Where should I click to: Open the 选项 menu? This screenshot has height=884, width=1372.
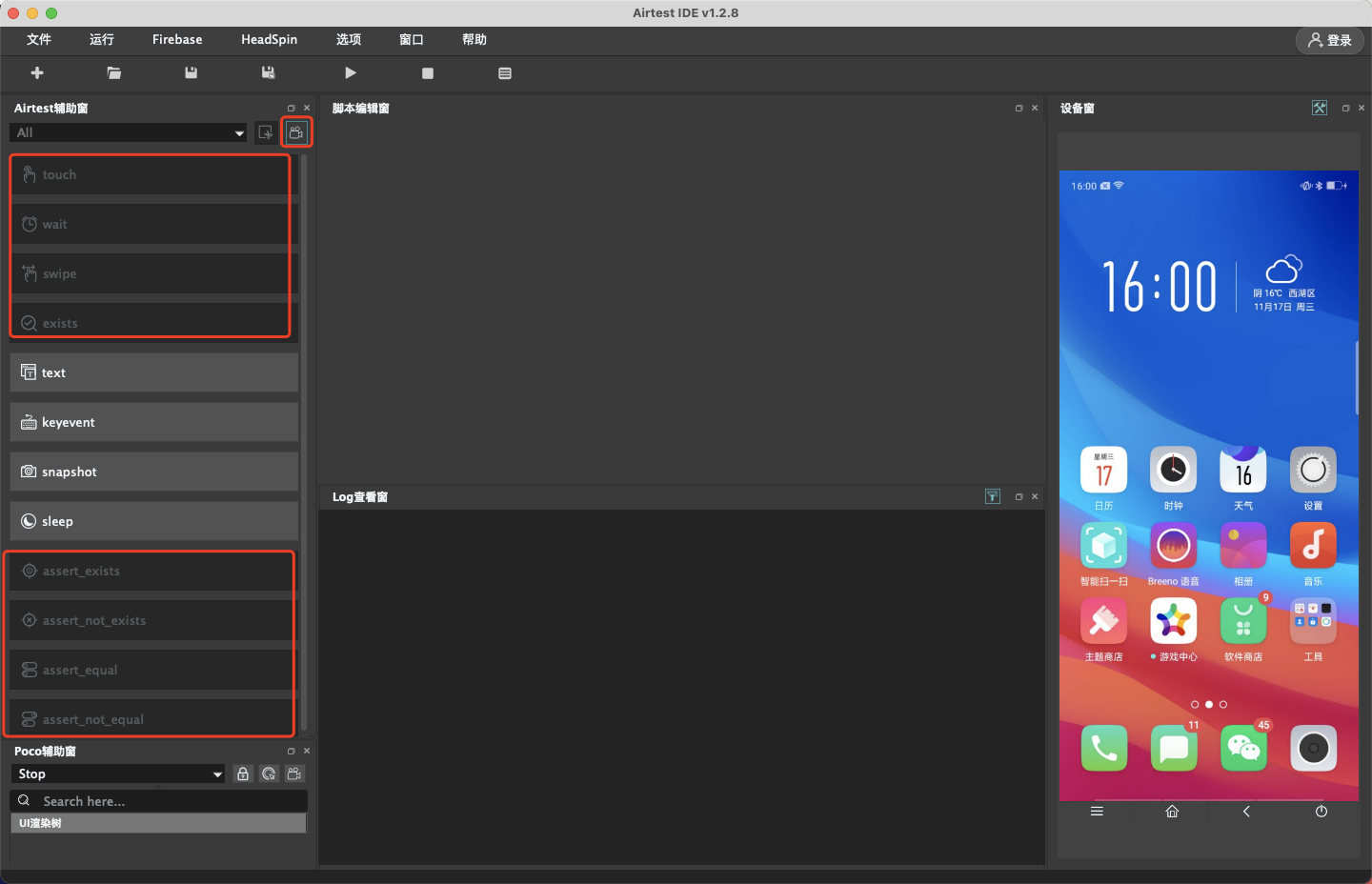point(349,39)
